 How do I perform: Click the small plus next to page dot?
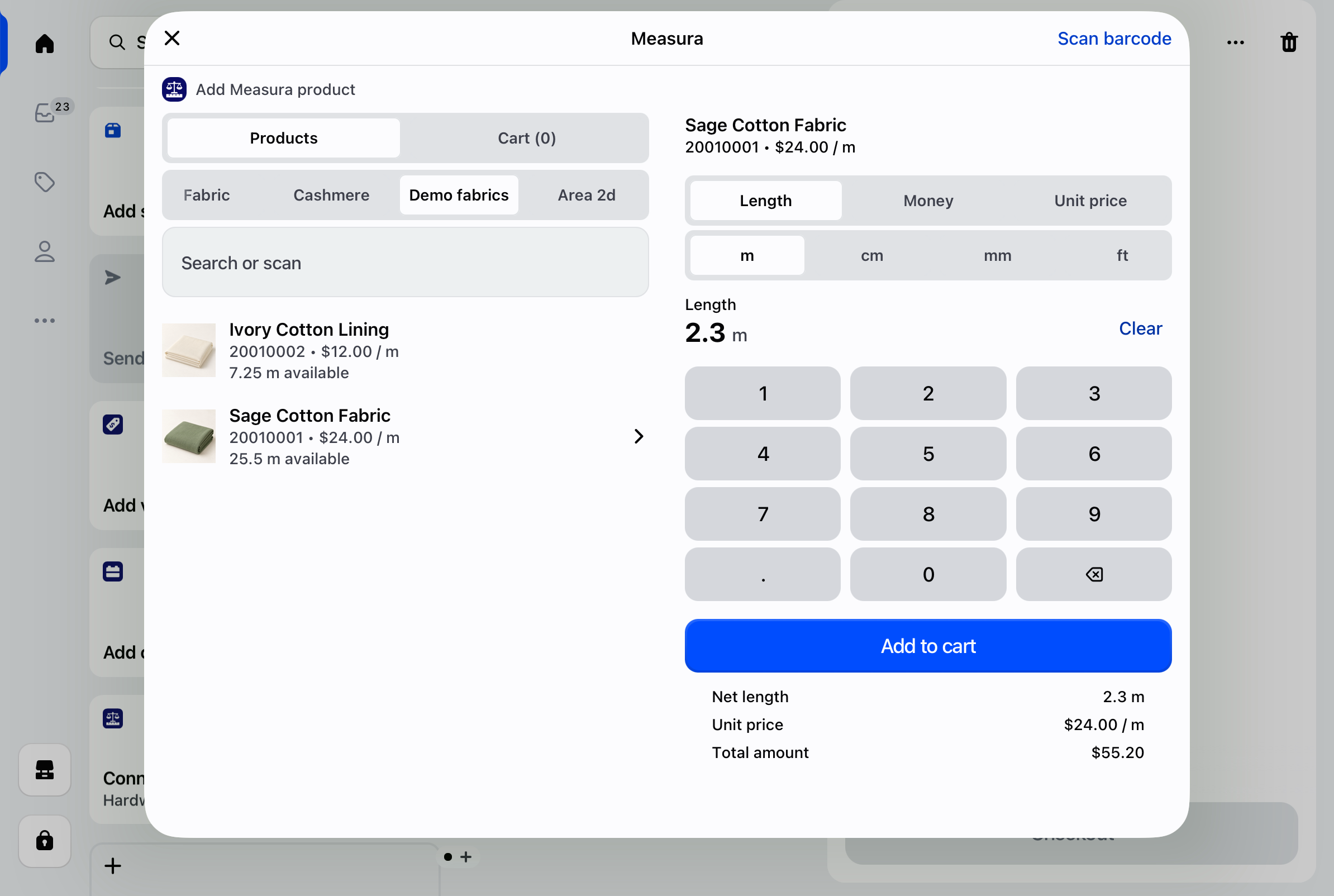(465, 856)
